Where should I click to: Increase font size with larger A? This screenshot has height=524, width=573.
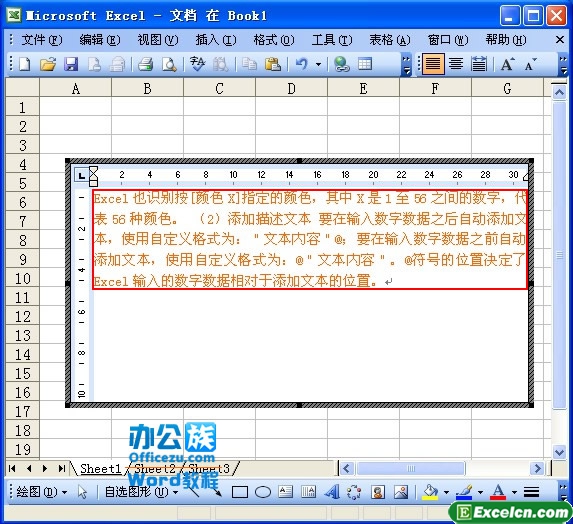click(x=507, y=64)
